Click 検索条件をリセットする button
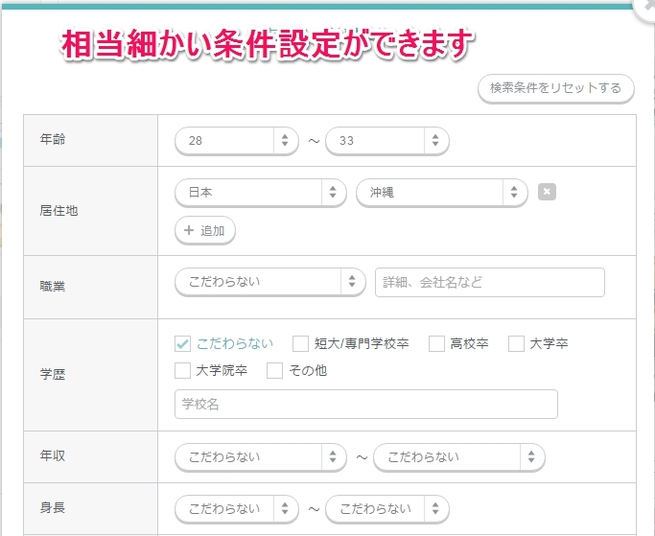 [x=556, y=88]
